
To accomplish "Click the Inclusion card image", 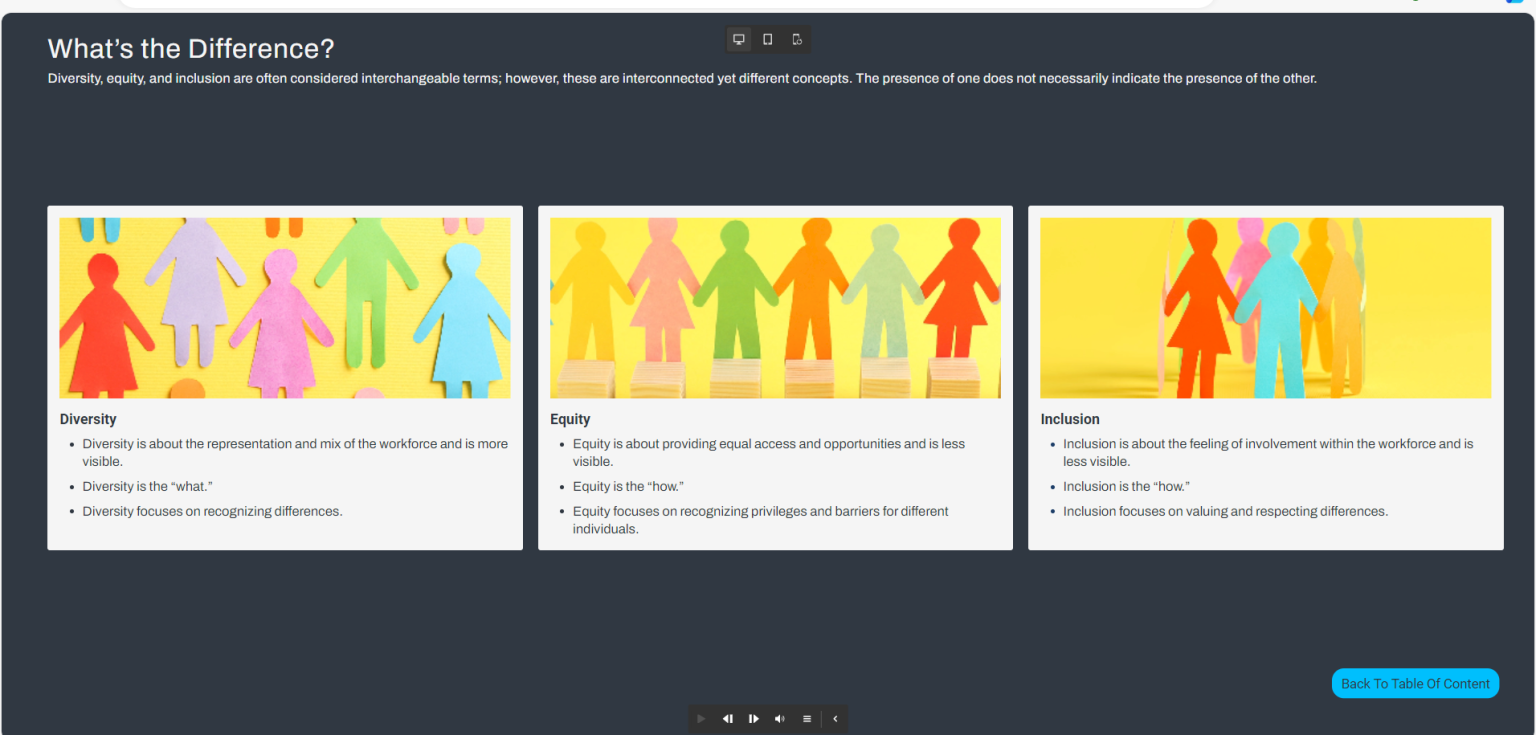I will (1265, 307).
